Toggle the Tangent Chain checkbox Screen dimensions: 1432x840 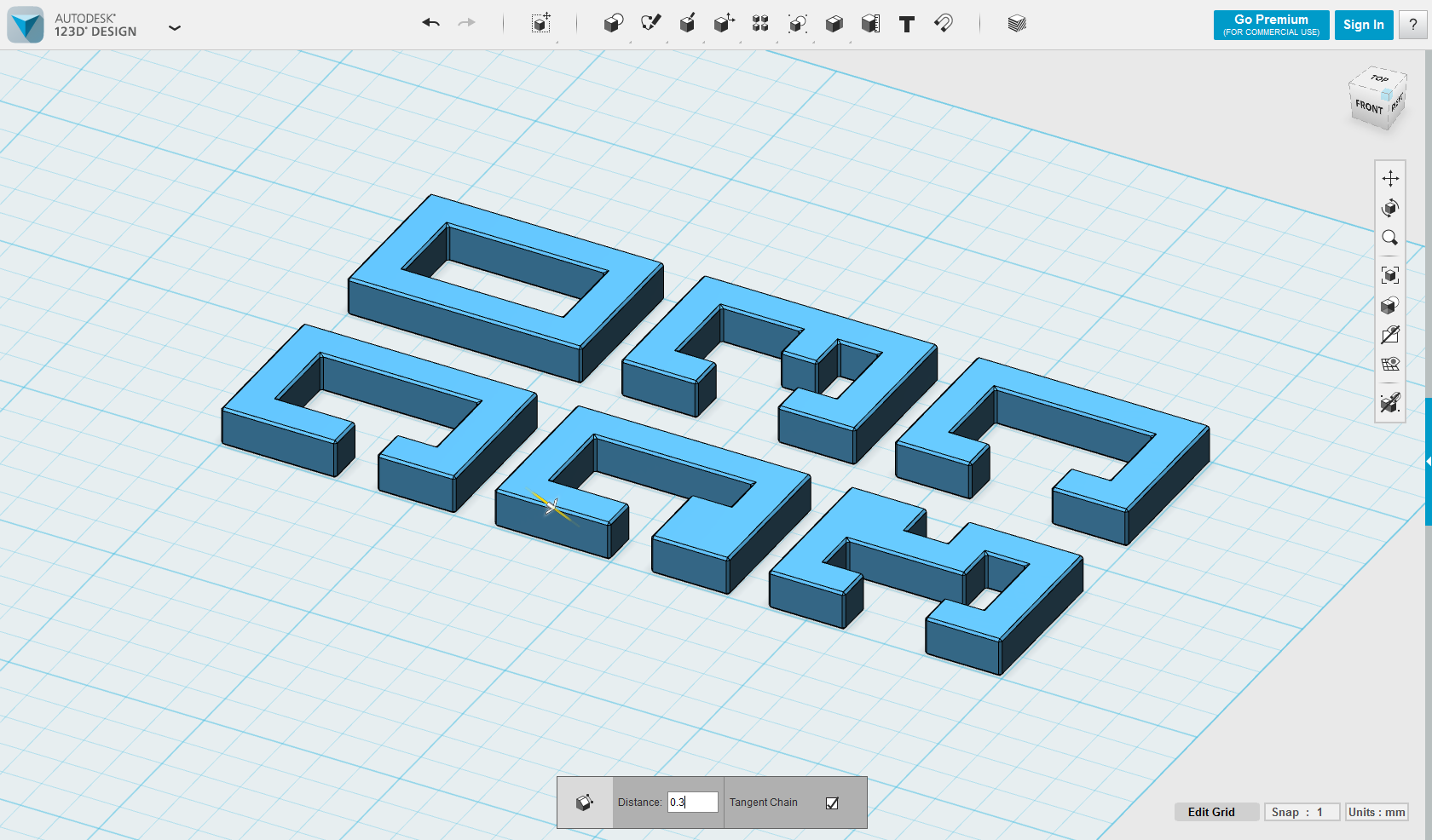tap(832, 803)
